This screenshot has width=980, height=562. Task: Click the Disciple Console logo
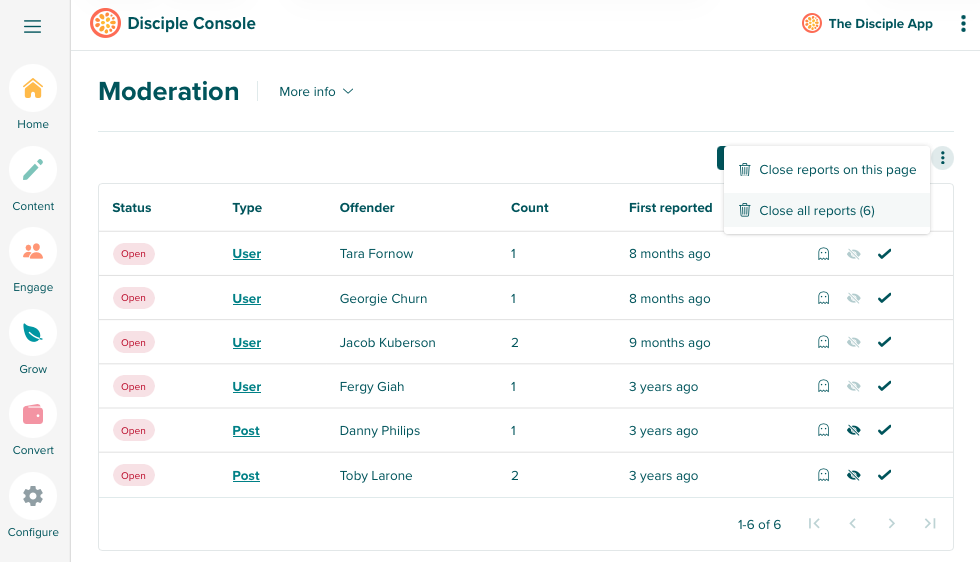[105, 23]
